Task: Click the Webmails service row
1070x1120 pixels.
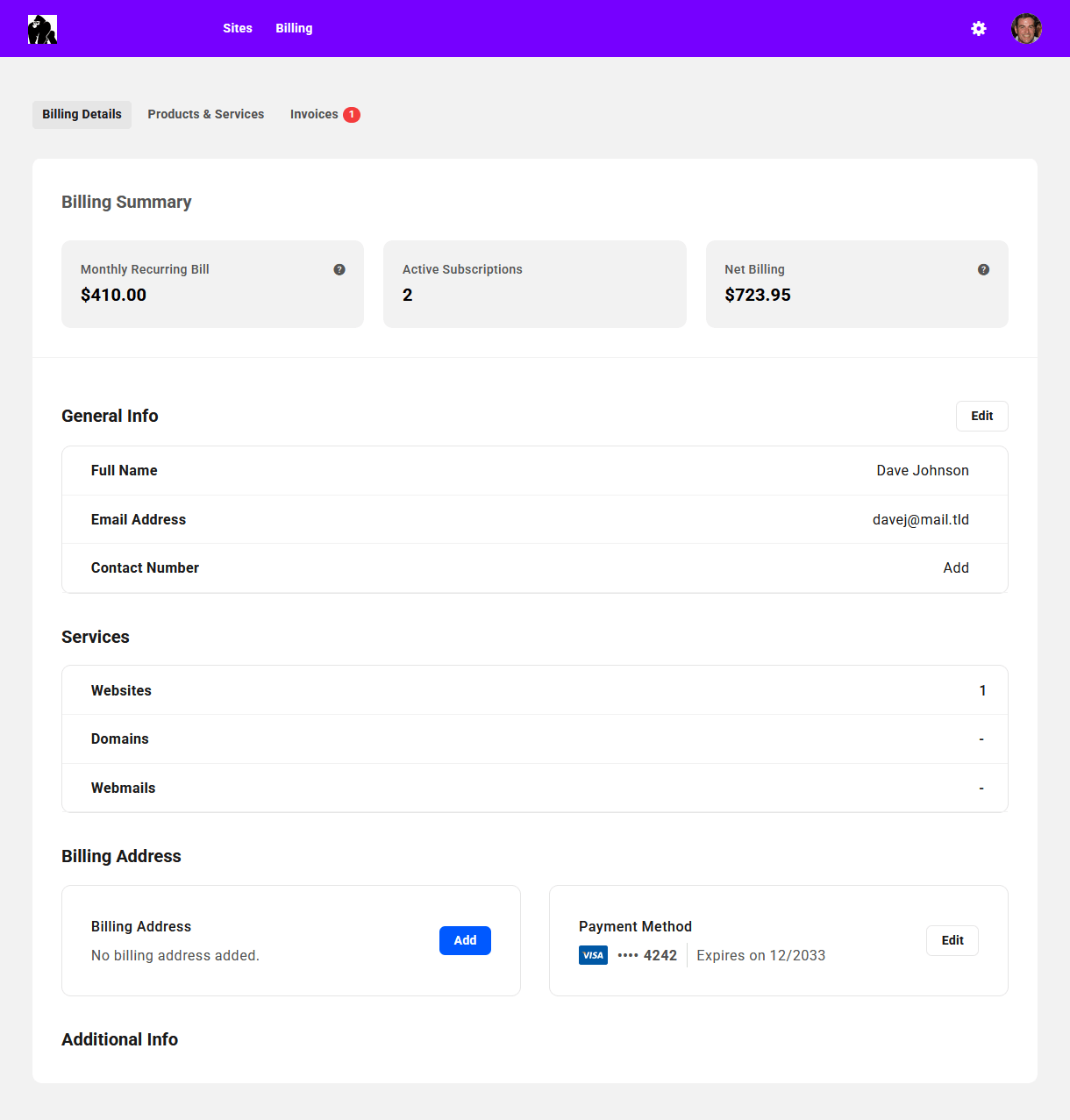Action: pos(534,788)
